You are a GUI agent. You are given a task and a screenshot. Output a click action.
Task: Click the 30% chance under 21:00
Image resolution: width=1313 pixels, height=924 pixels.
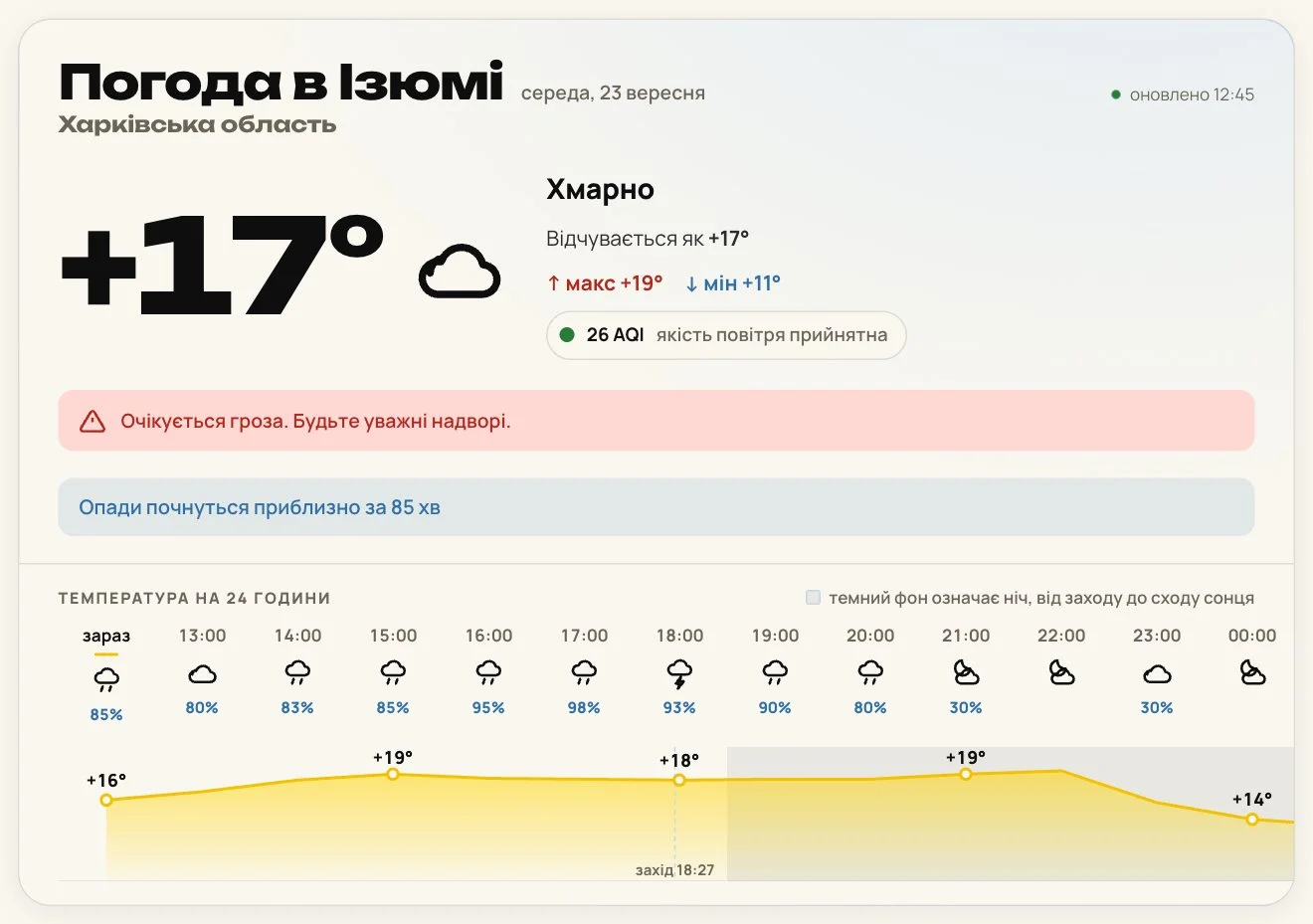[x=966, y=708]
